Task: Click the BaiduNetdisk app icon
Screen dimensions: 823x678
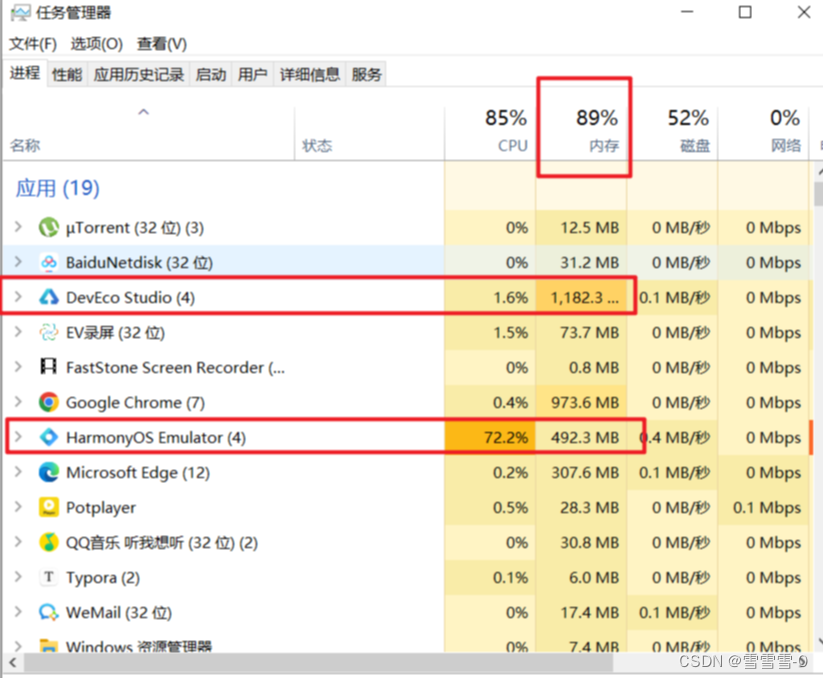Action: tap(48, 262)
